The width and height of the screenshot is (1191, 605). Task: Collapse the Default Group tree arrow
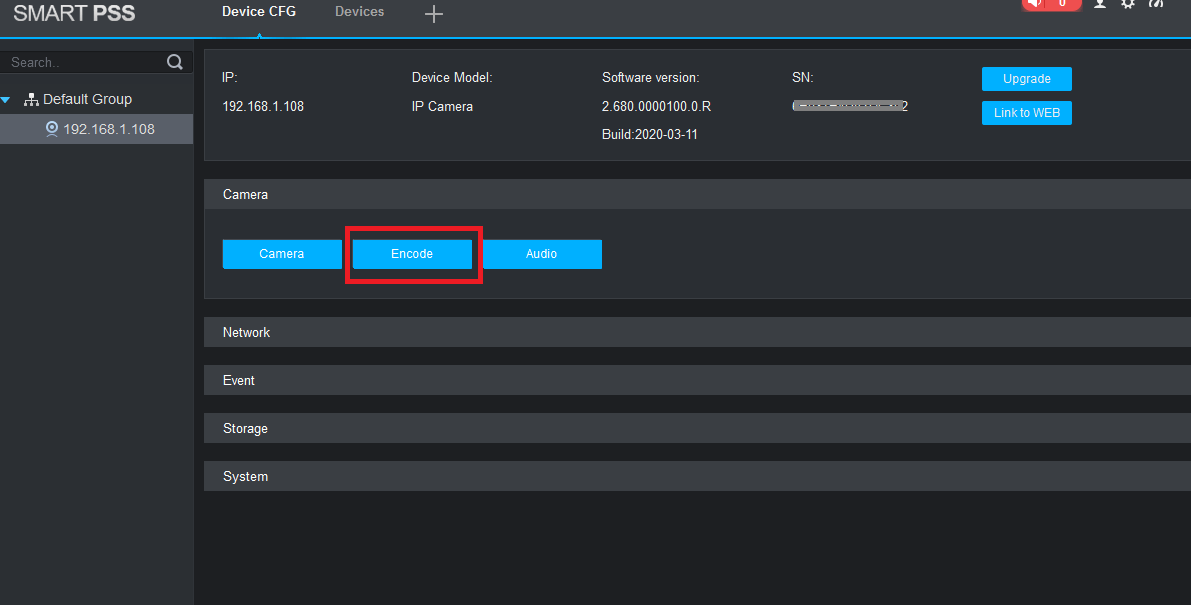click(x=7, y=100)
